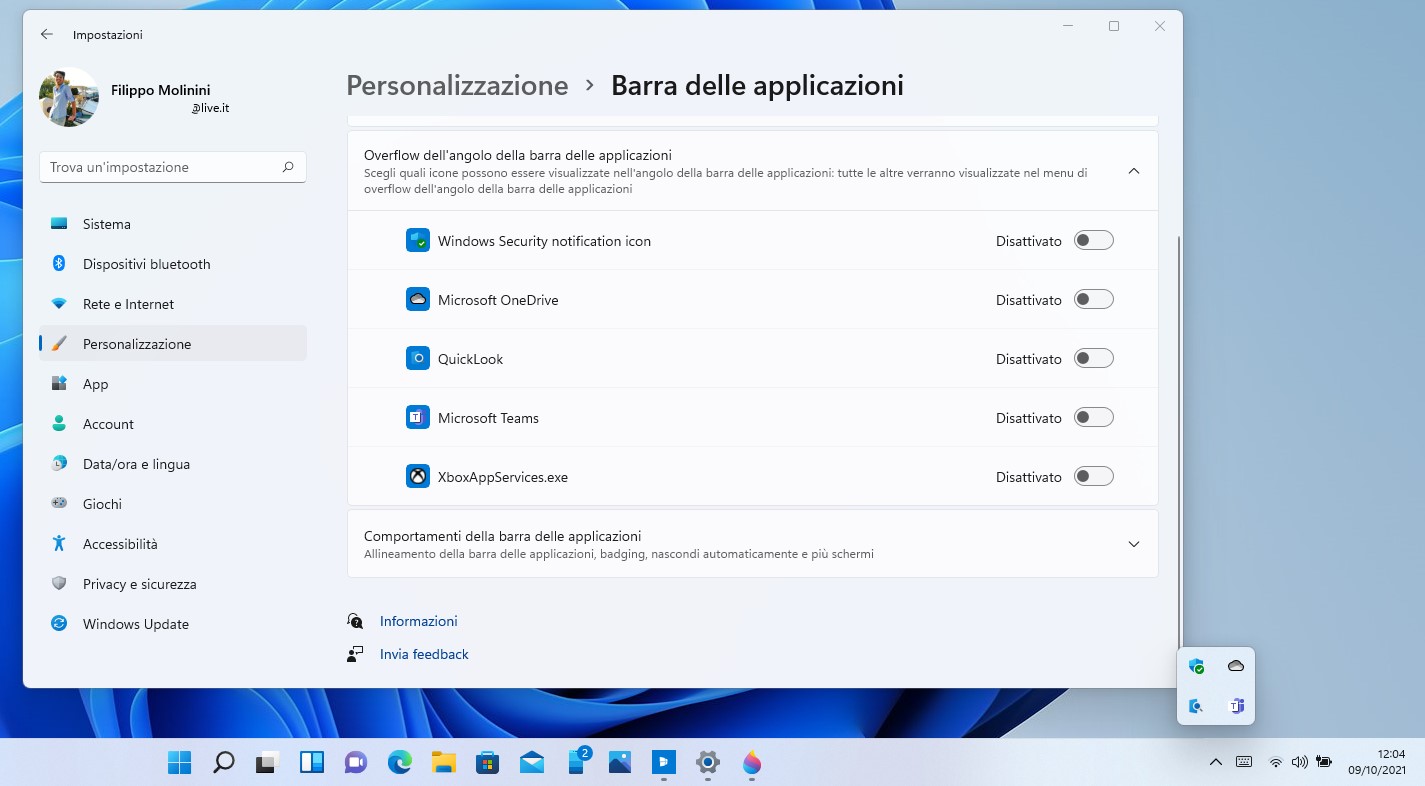Click the Microsoft OneDrive row icon
1425x786 pixels.
click(x=417, y=300)
